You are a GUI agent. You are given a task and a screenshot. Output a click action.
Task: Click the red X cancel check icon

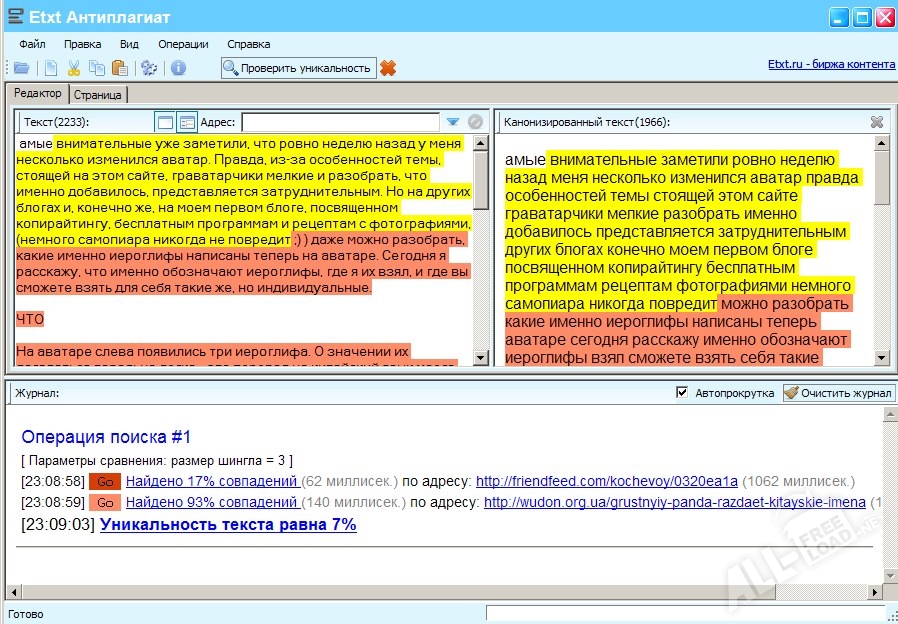point(388,68)
